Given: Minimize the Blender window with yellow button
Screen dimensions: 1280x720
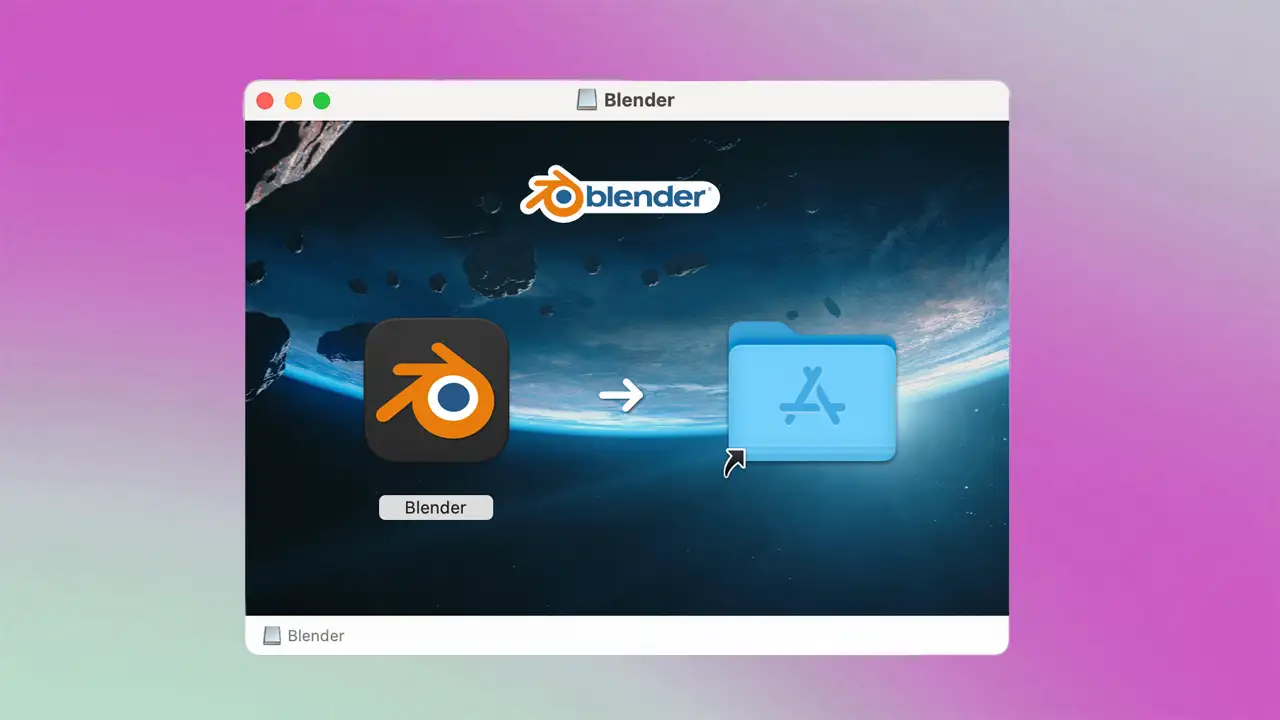Looking at the screenshot, I should tap(293, 101).
